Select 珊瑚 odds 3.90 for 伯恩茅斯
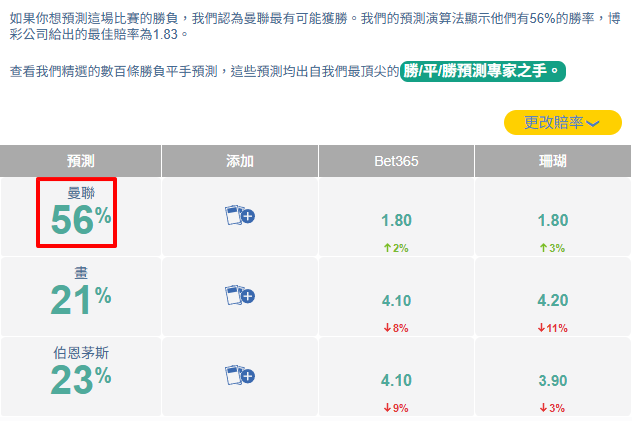Viewport: 632px width, 421px height. 553,380
